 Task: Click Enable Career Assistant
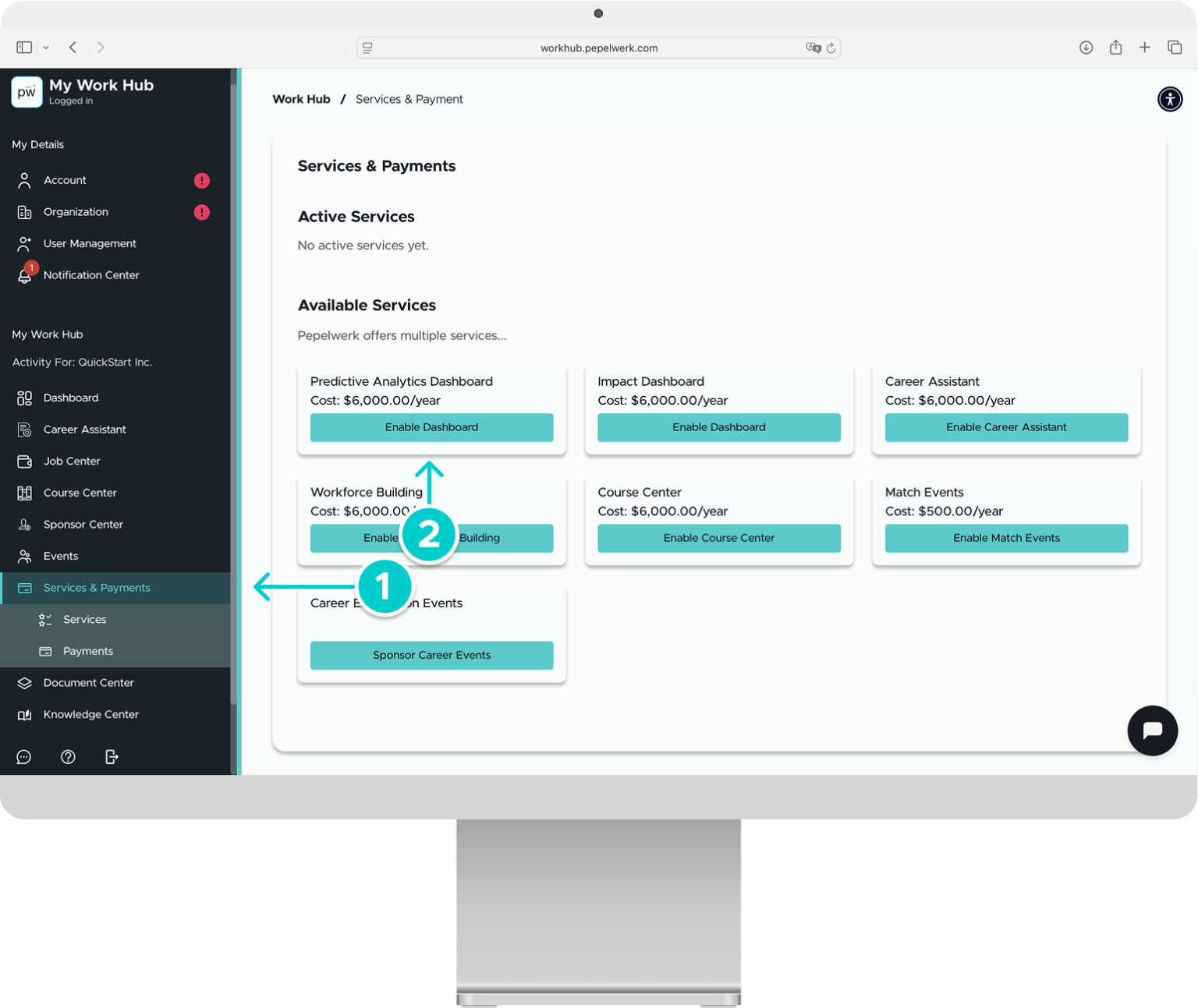(x=1006, y=427)
